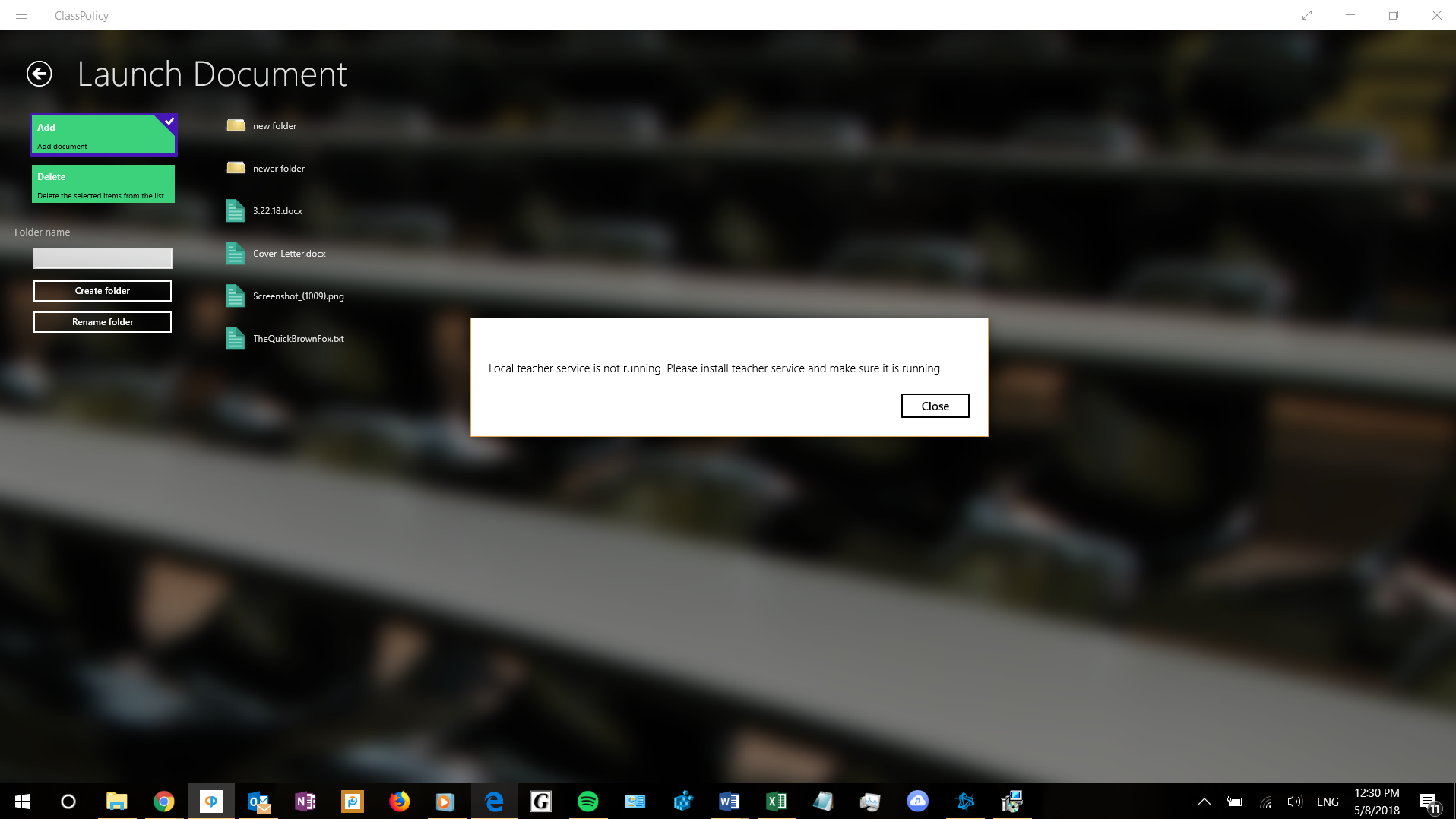
Task: Click the folder icon beside new folder
Action: 235,125
